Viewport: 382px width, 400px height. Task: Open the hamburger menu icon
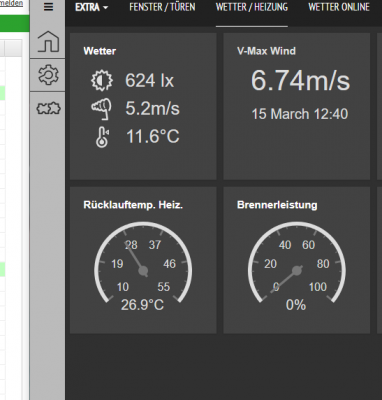(48, 7)
